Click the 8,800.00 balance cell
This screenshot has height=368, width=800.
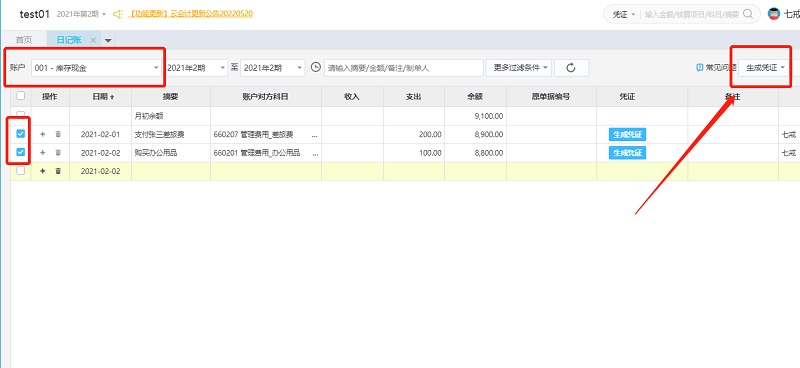(x=475, y=153)
